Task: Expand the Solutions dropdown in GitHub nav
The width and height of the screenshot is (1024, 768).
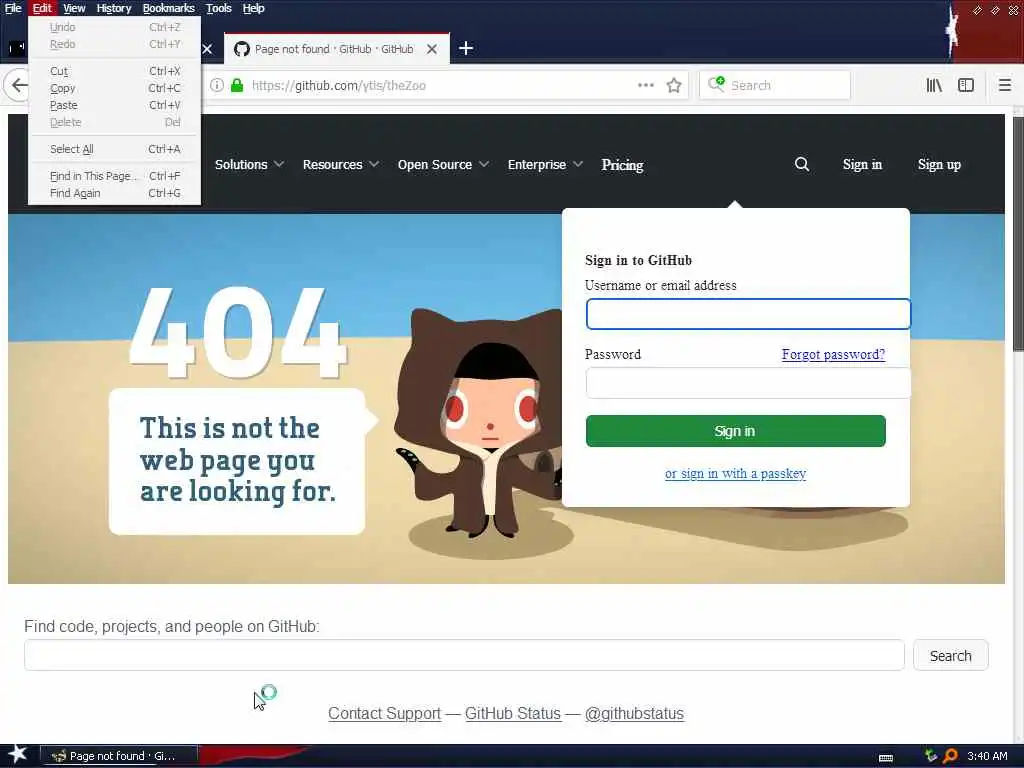Action: [249, 165]
